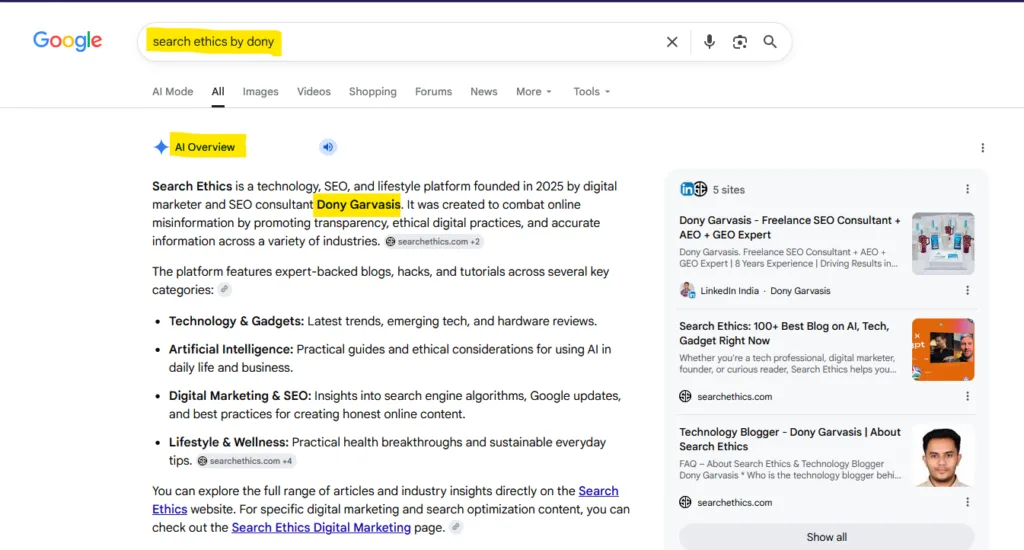The width and height of the screenshot is (1024, 550).
Task: Switch to AI Mode tab
Action: (x=172, y=91)
